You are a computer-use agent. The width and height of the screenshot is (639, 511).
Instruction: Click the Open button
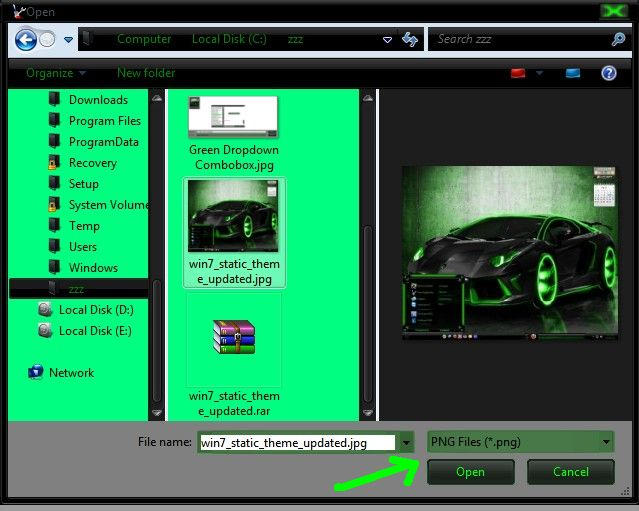tap(471, 472)
